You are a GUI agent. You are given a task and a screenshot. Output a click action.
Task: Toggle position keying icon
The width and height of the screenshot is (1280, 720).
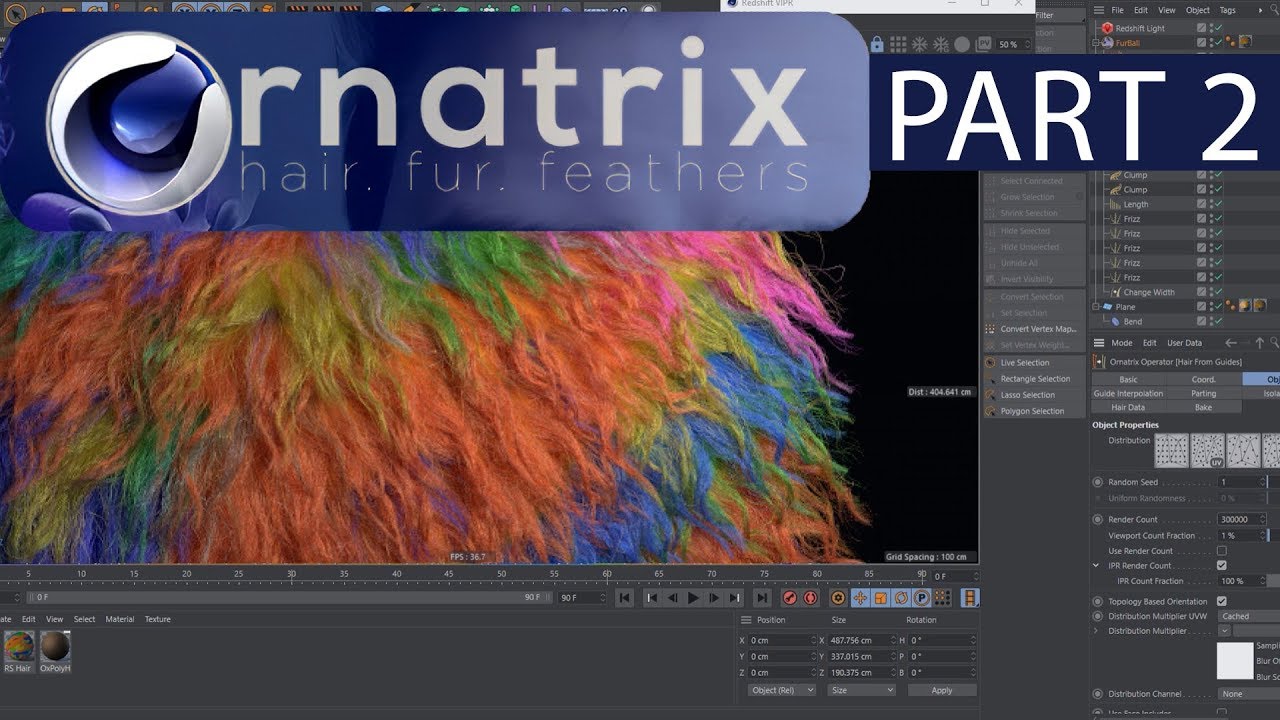pyautogui.click(x=859, y=598)
